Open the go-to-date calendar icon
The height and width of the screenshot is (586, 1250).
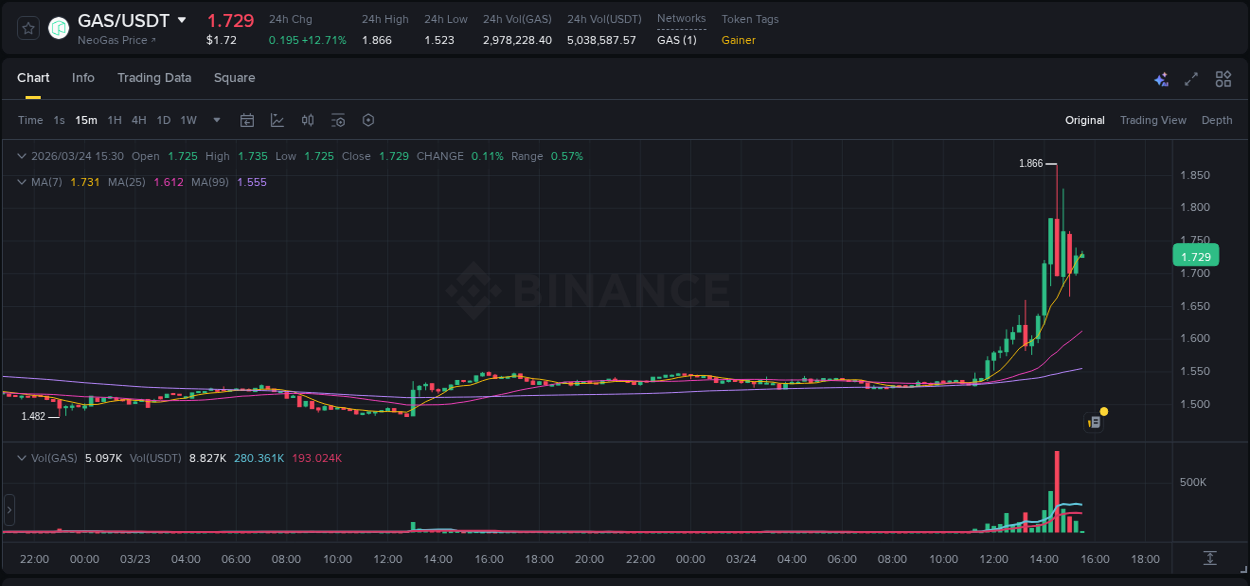tap(247, 120)
